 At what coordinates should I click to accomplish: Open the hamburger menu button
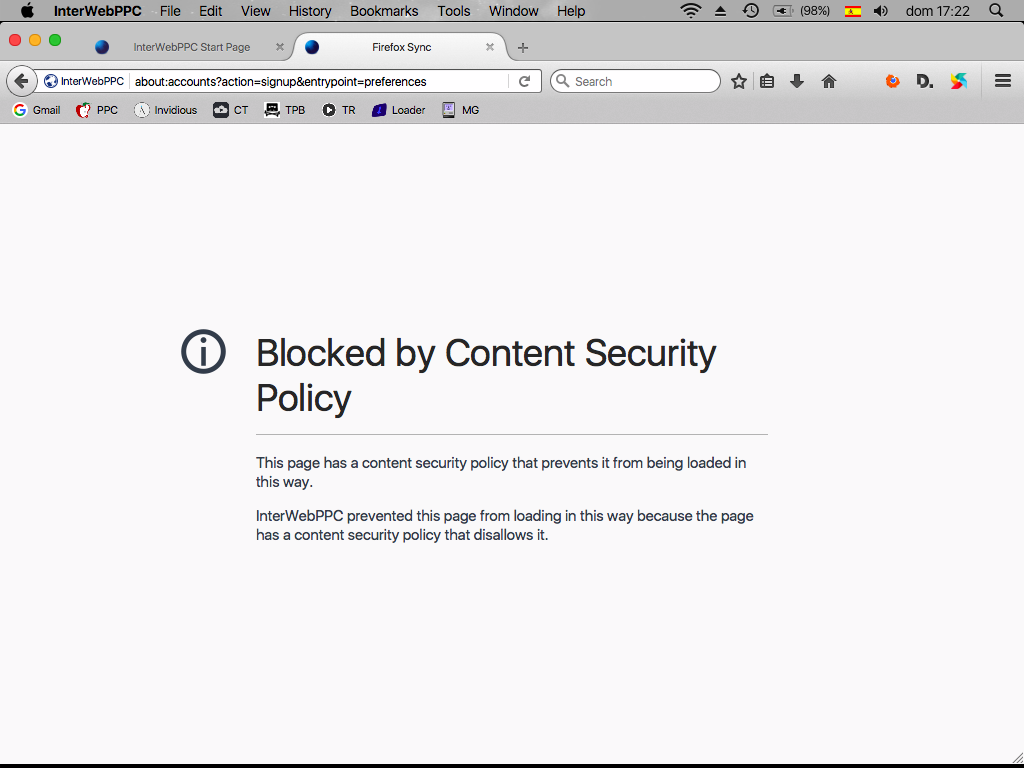(x=1003, y=81)
